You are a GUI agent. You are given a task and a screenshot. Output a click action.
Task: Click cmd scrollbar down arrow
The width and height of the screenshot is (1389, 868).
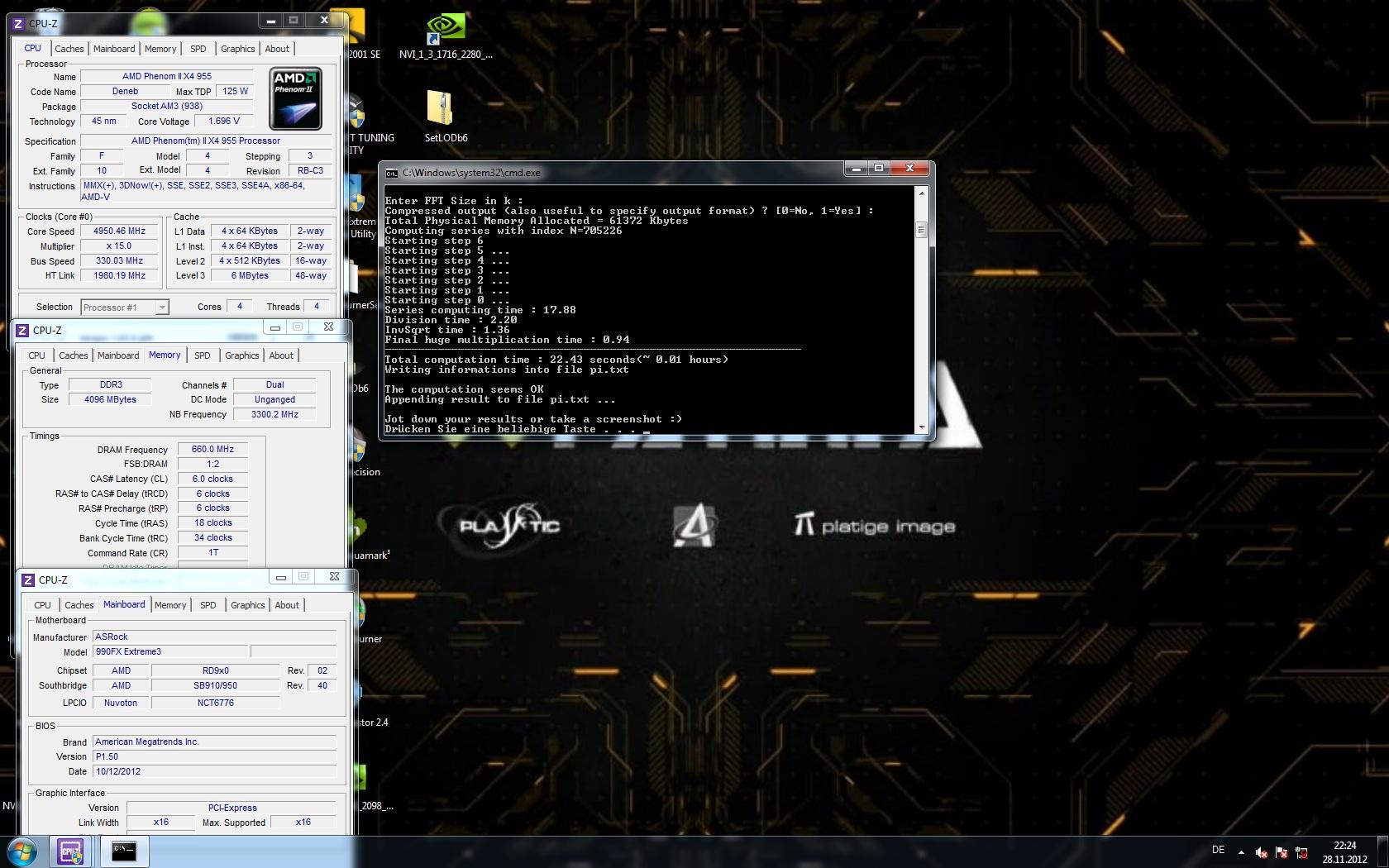(x=921, y=427)
